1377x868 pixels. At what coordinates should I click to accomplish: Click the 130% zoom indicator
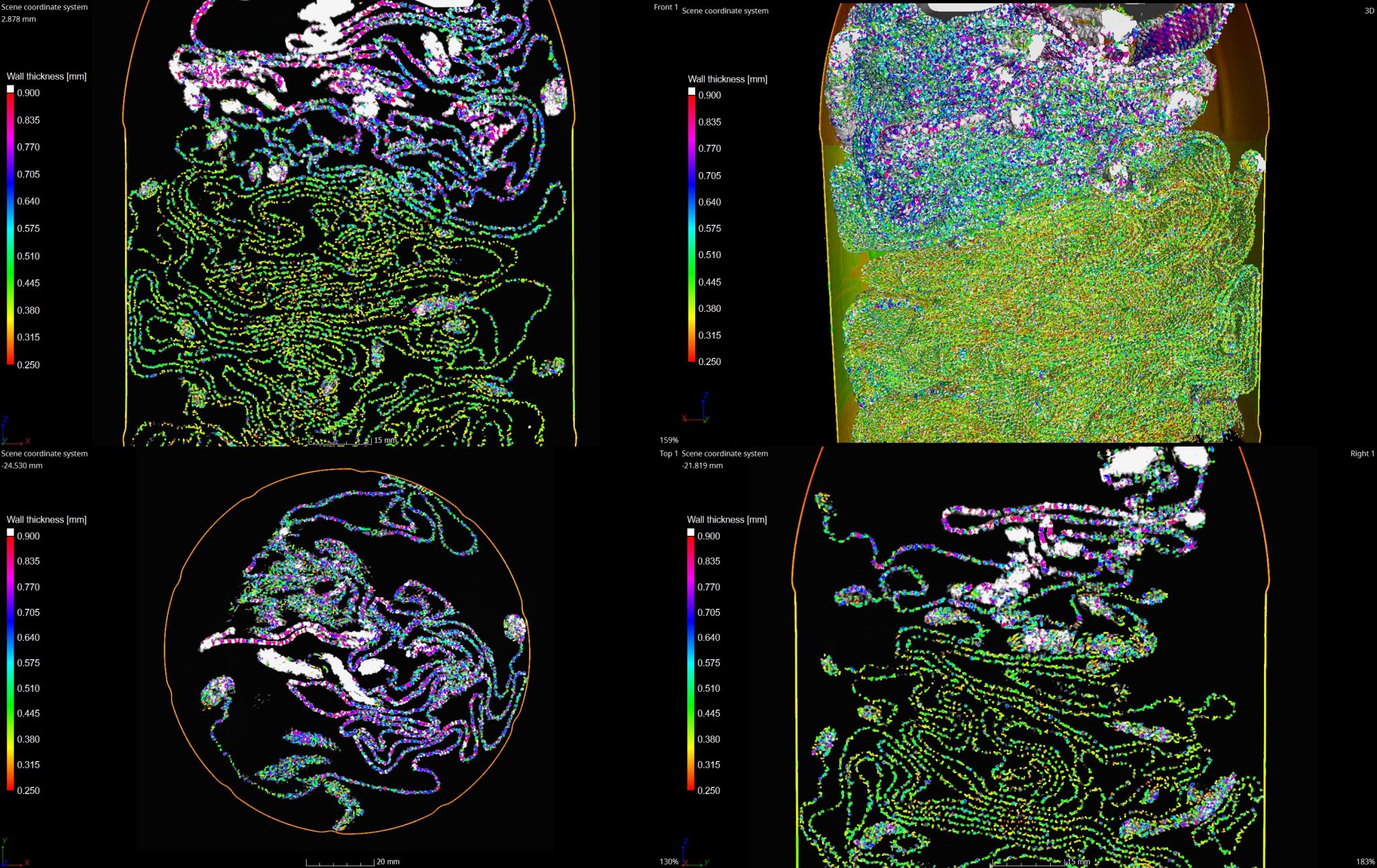point(668,862)
